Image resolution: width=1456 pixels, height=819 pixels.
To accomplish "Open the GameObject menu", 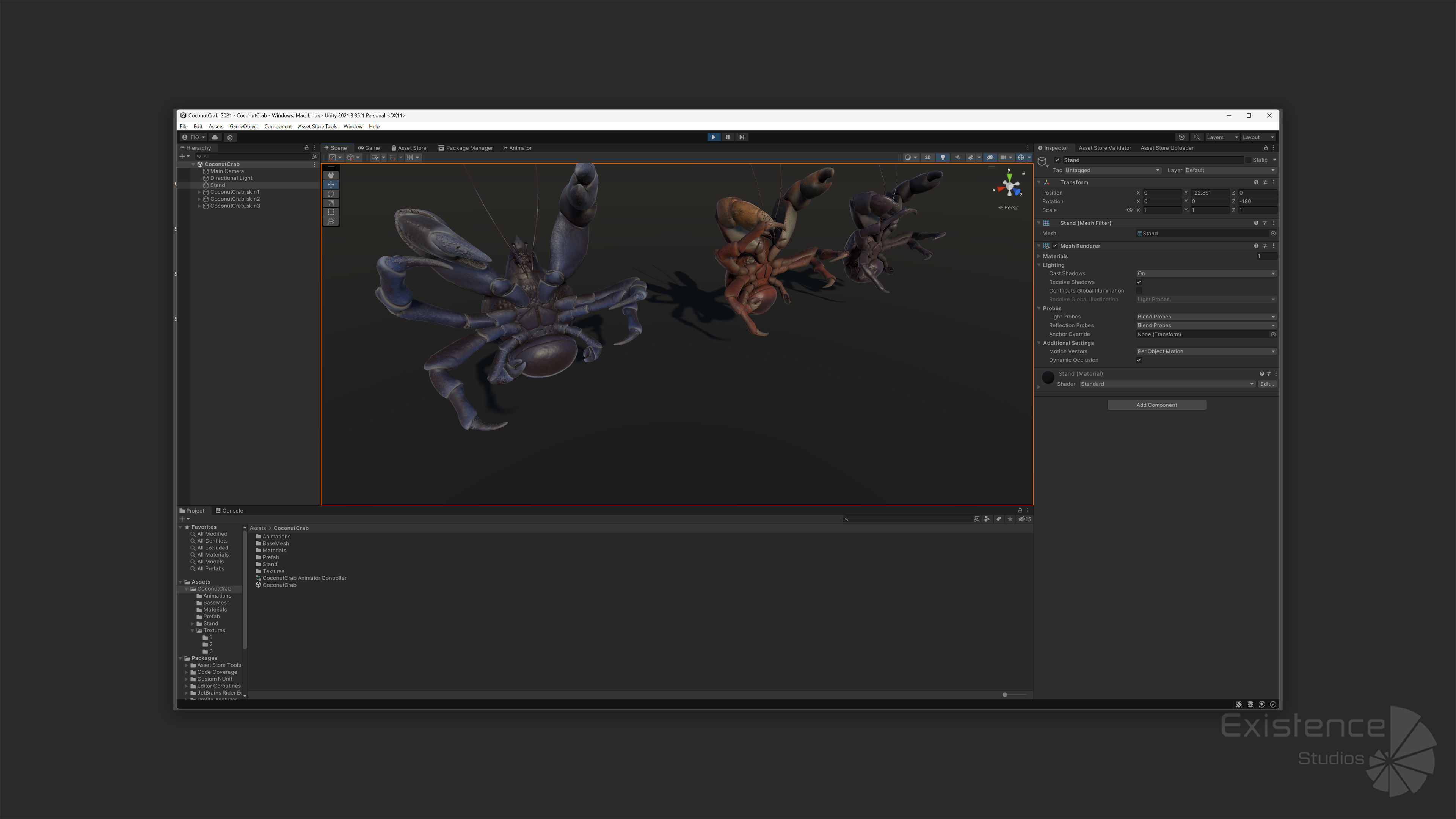I will 243,127.
